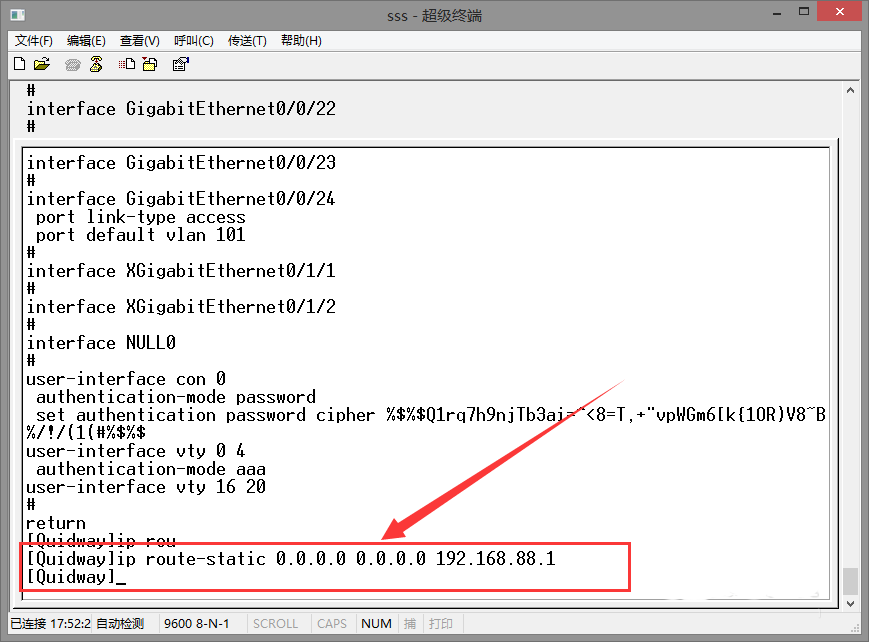The image size is (869, 642).
Task: Click the Properties toolbar icon
Action: click(x=181, y=64)
